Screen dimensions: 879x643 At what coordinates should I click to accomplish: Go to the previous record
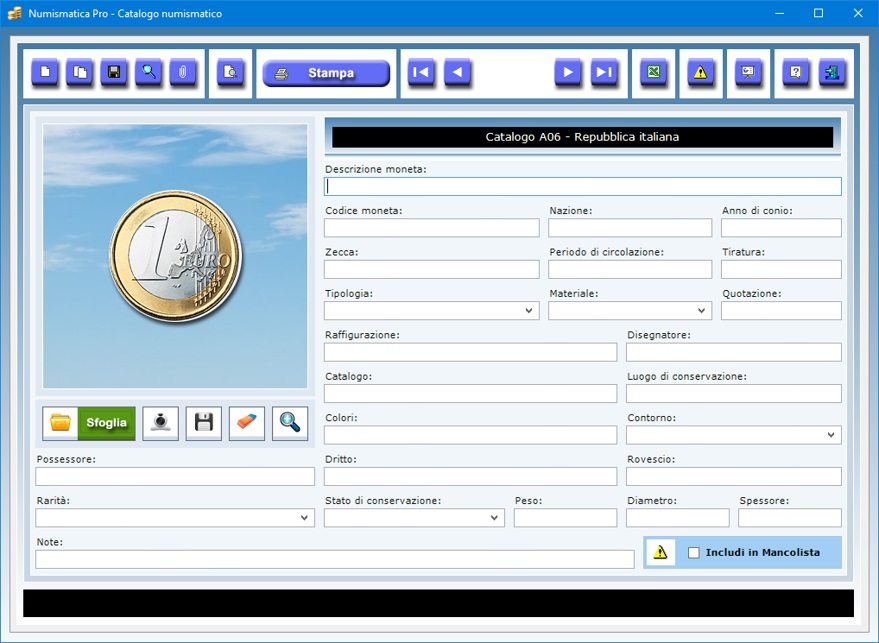pos(457,73)
